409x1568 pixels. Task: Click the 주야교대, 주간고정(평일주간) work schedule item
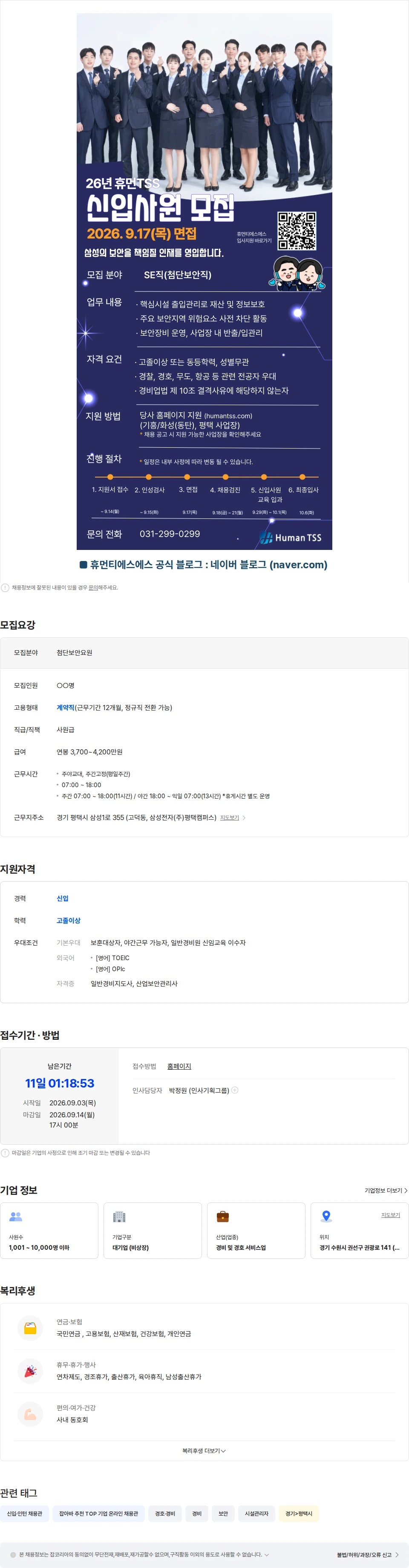tap(95, 774)
